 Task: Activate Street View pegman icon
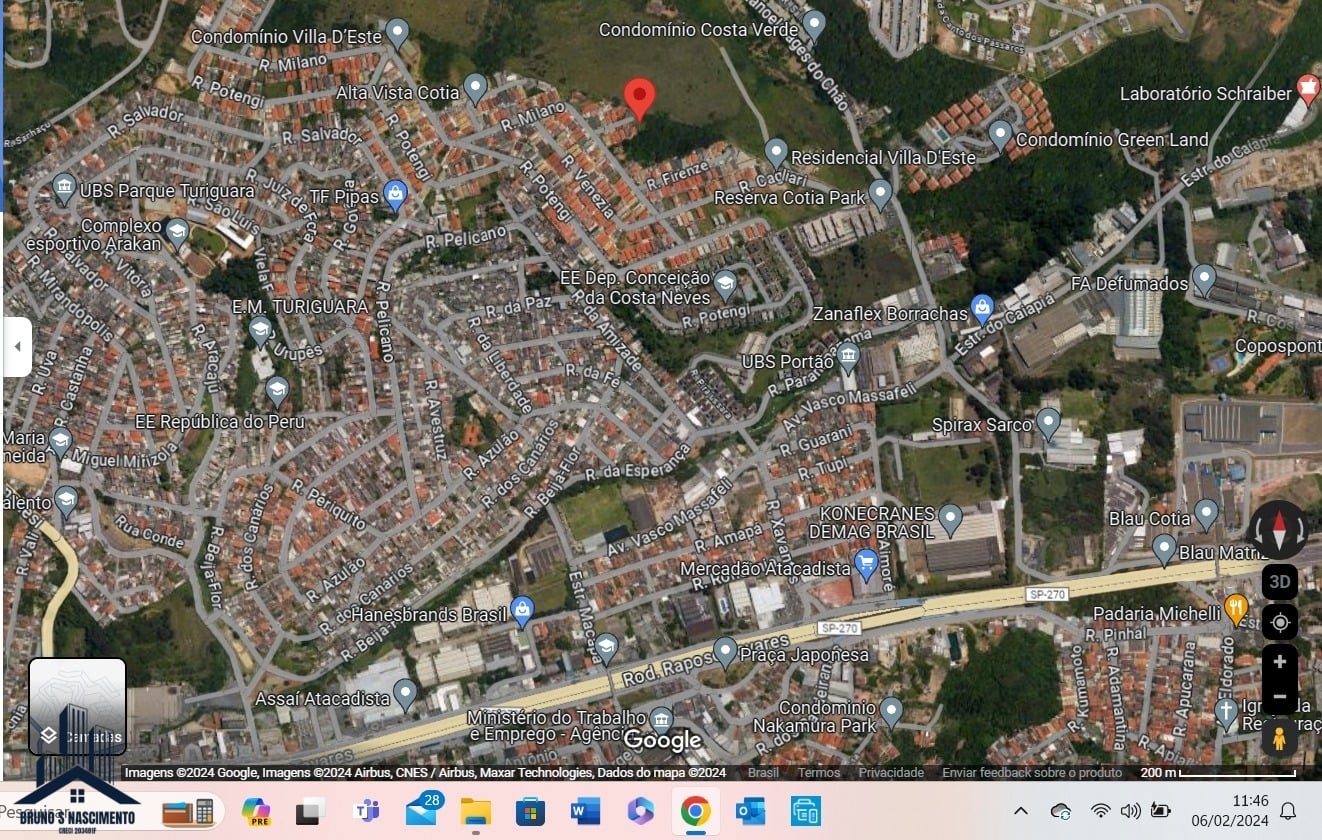(x=1279, y=738)
